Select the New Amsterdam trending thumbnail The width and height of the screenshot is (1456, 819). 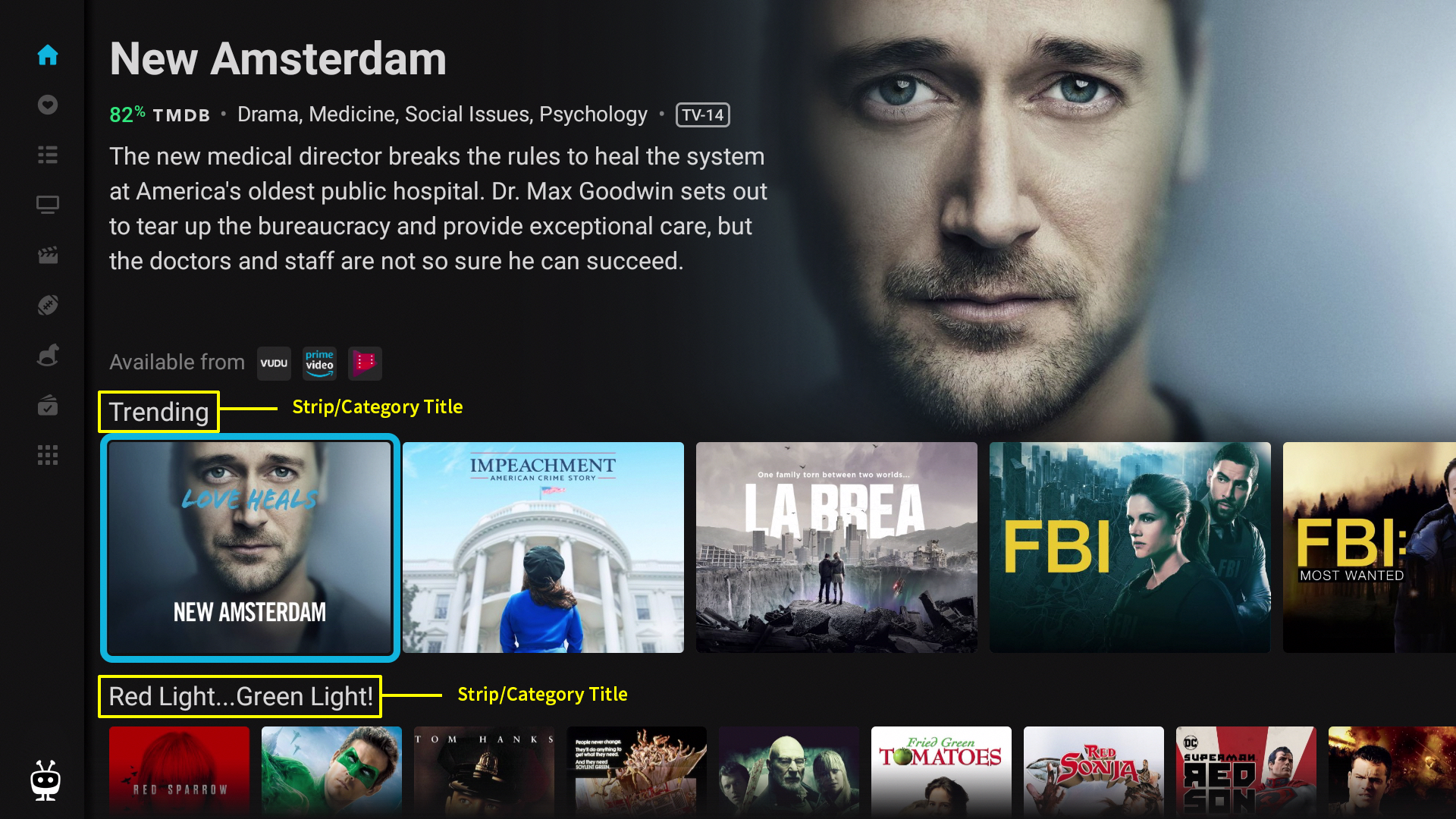tap(249, 548)
